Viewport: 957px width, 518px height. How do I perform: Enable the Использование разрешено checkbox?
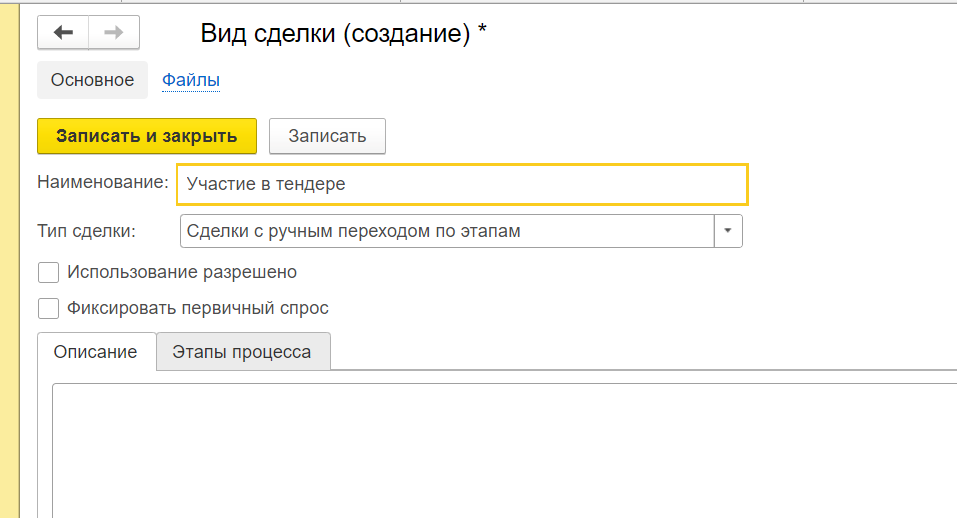[48, 272]
